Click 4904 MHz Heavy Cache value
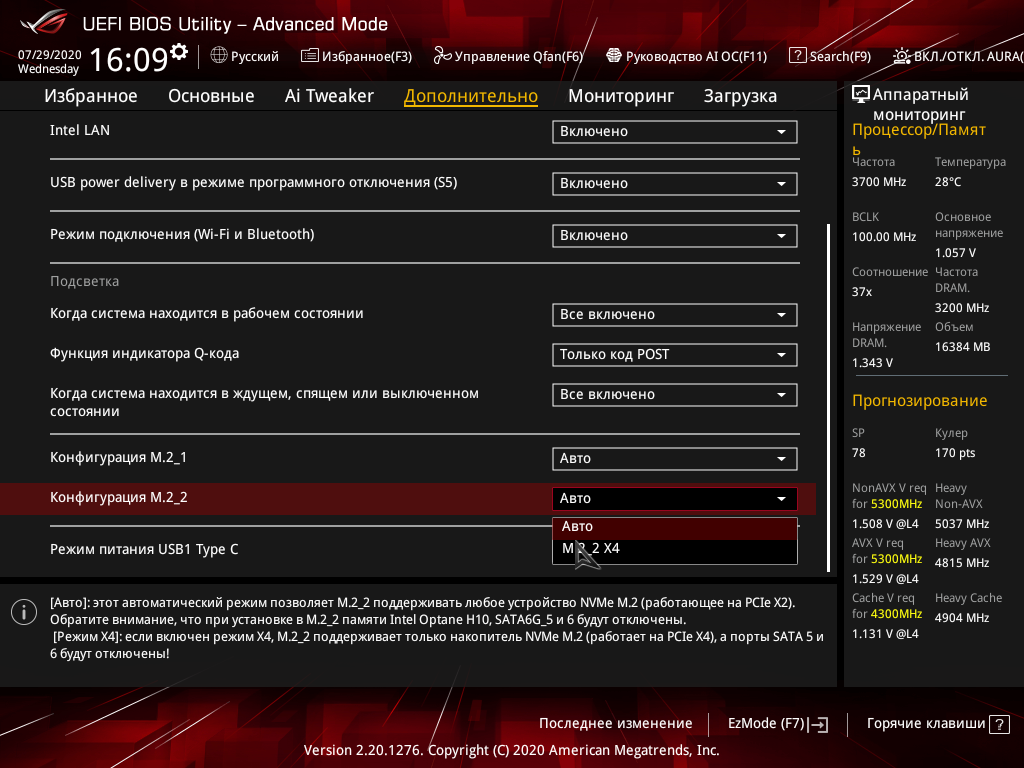Viewport: 1024px width, 768px height. pyautogui.click(x=962, y=618)
